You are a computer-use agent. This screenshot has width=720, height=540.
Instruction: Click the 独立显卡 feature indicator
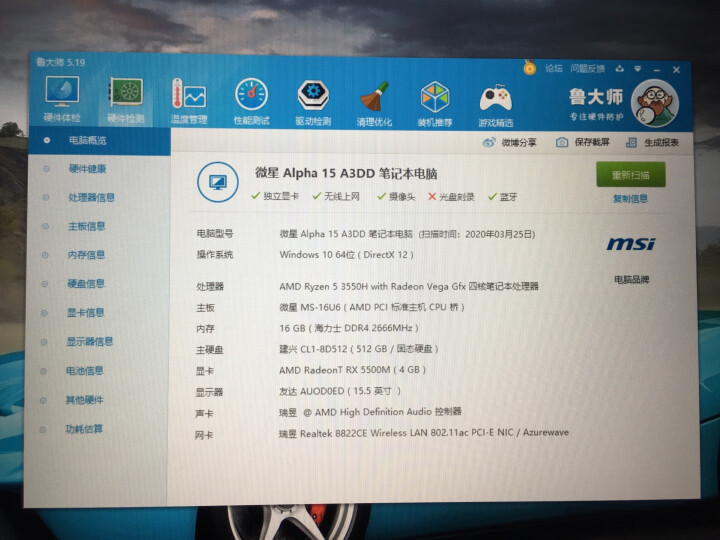pos(275,196)
